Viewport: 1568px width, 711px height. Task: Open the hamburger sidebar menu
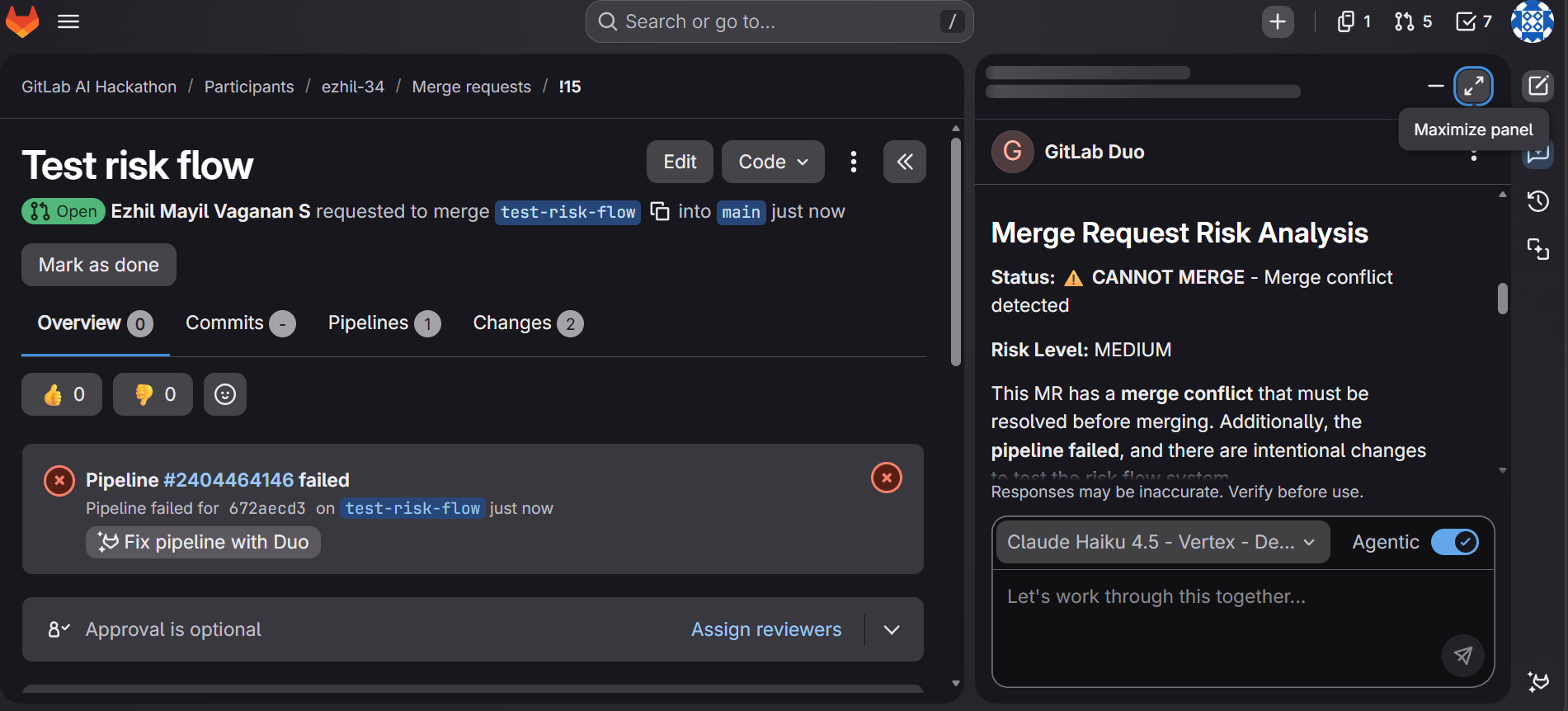click(x=68, y=21)
